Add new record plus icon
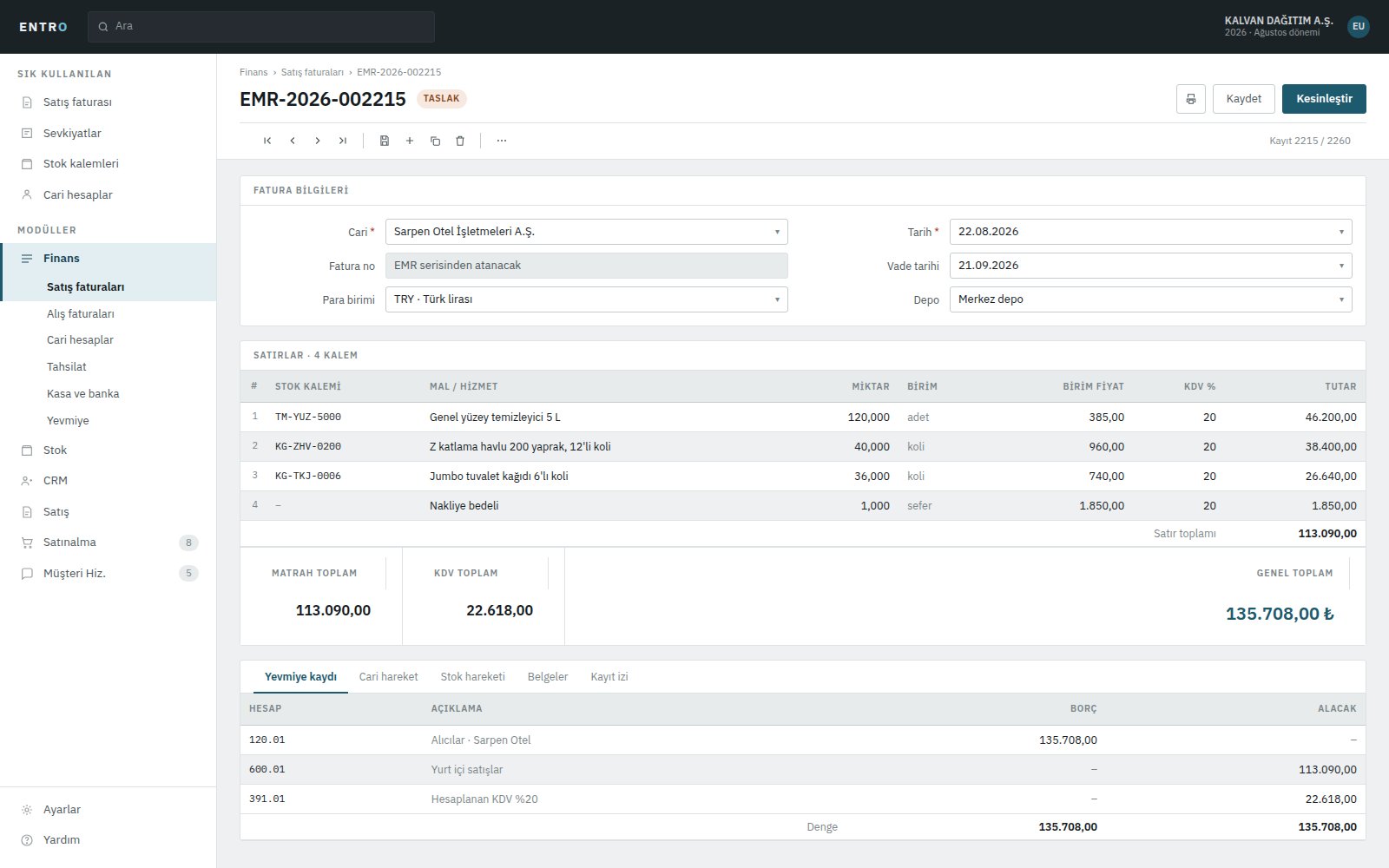 click(x=410, y=141)
